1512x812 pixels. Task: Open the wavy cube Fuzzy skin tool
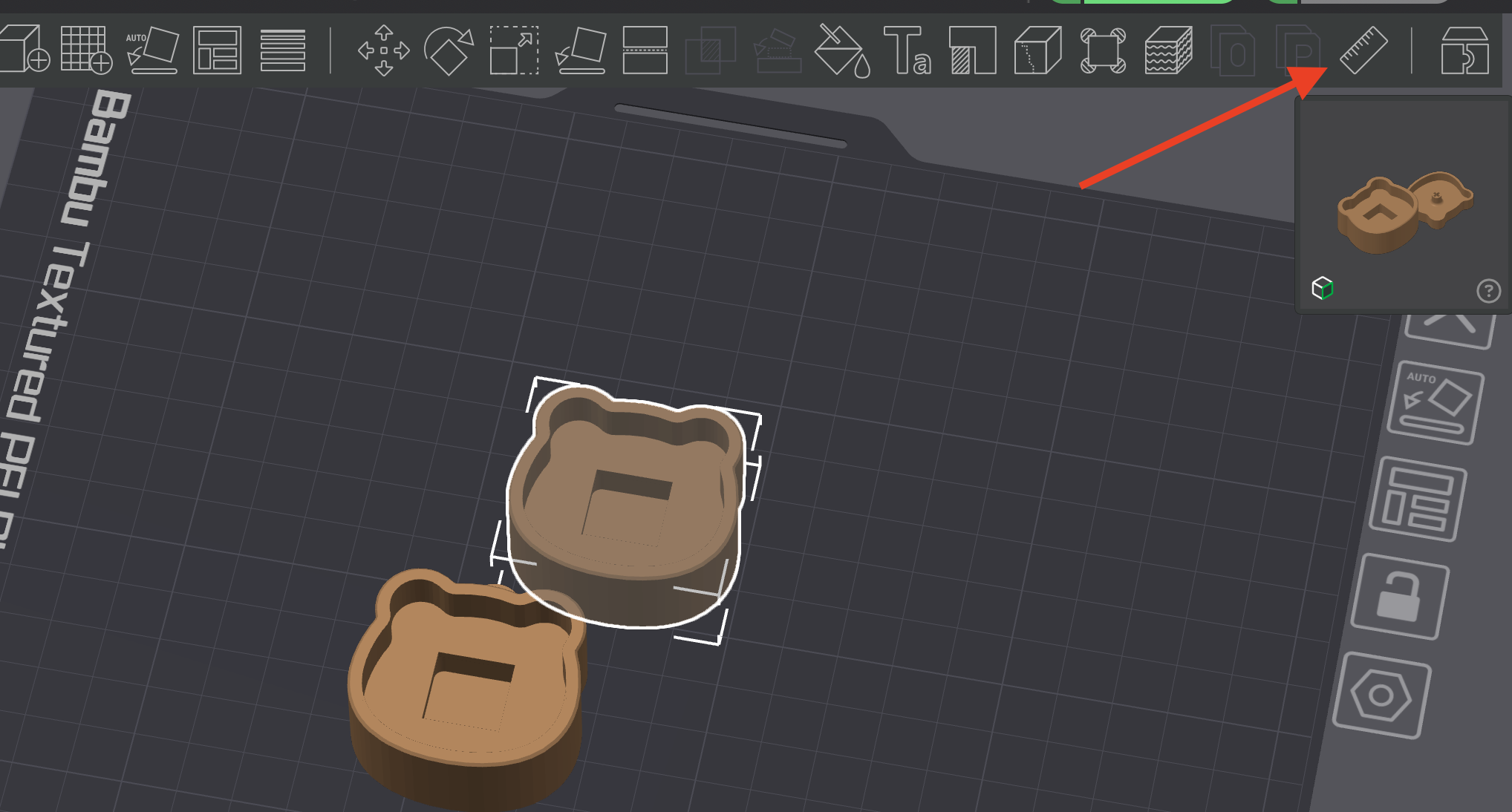coord(1168,50)
